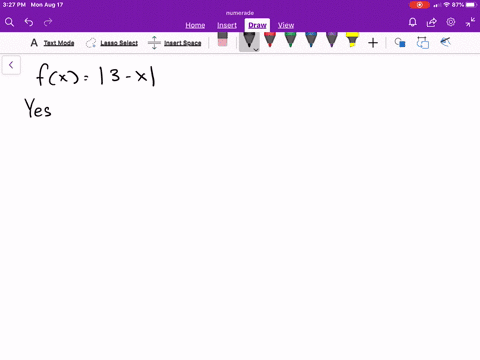The image size is (480, 360).
Task: Tap the share page icon
Action: [432, 22]
